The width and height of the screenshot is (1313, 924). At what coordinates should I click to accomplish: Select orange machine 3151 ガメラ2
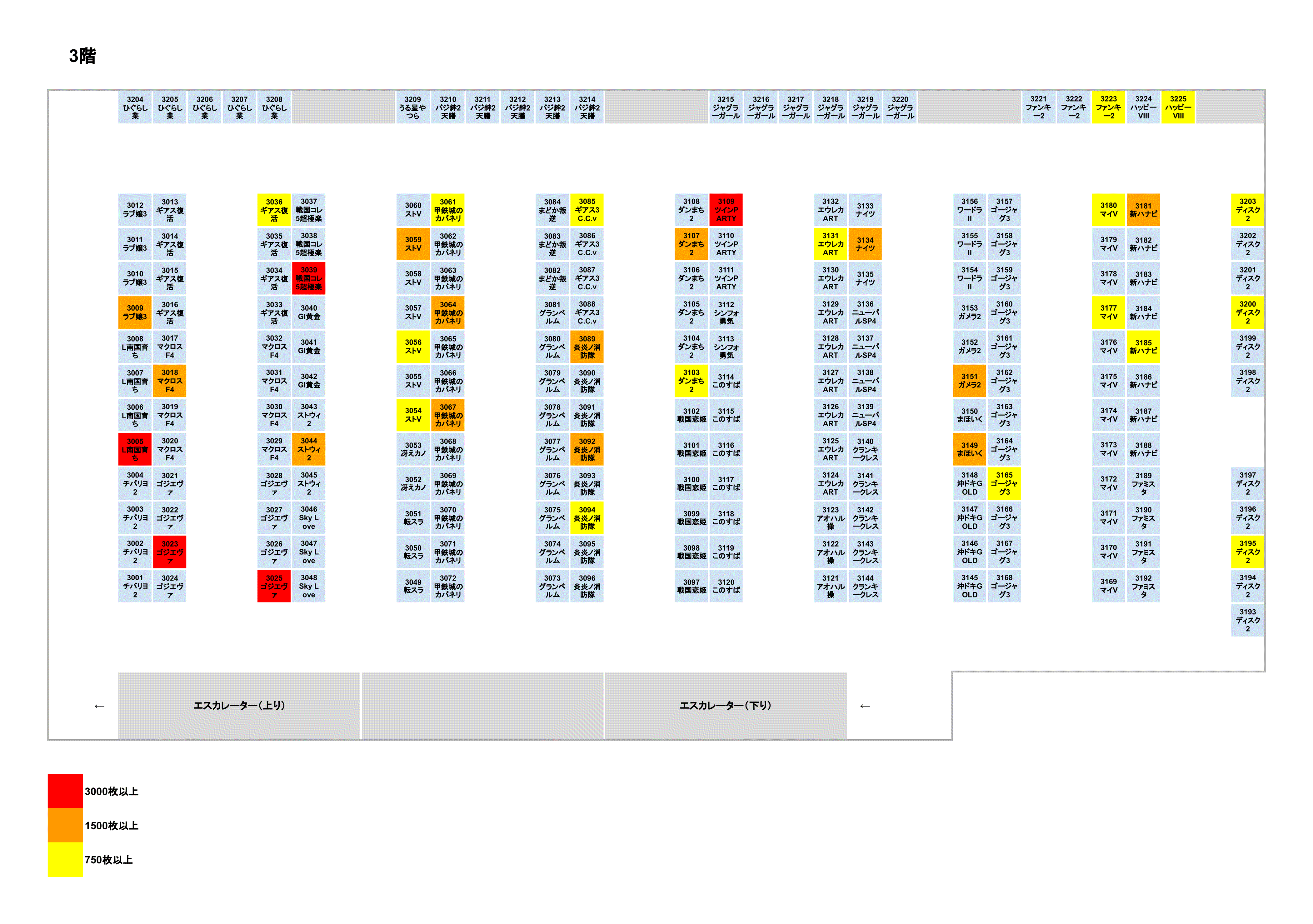click(x=969, y=381)
